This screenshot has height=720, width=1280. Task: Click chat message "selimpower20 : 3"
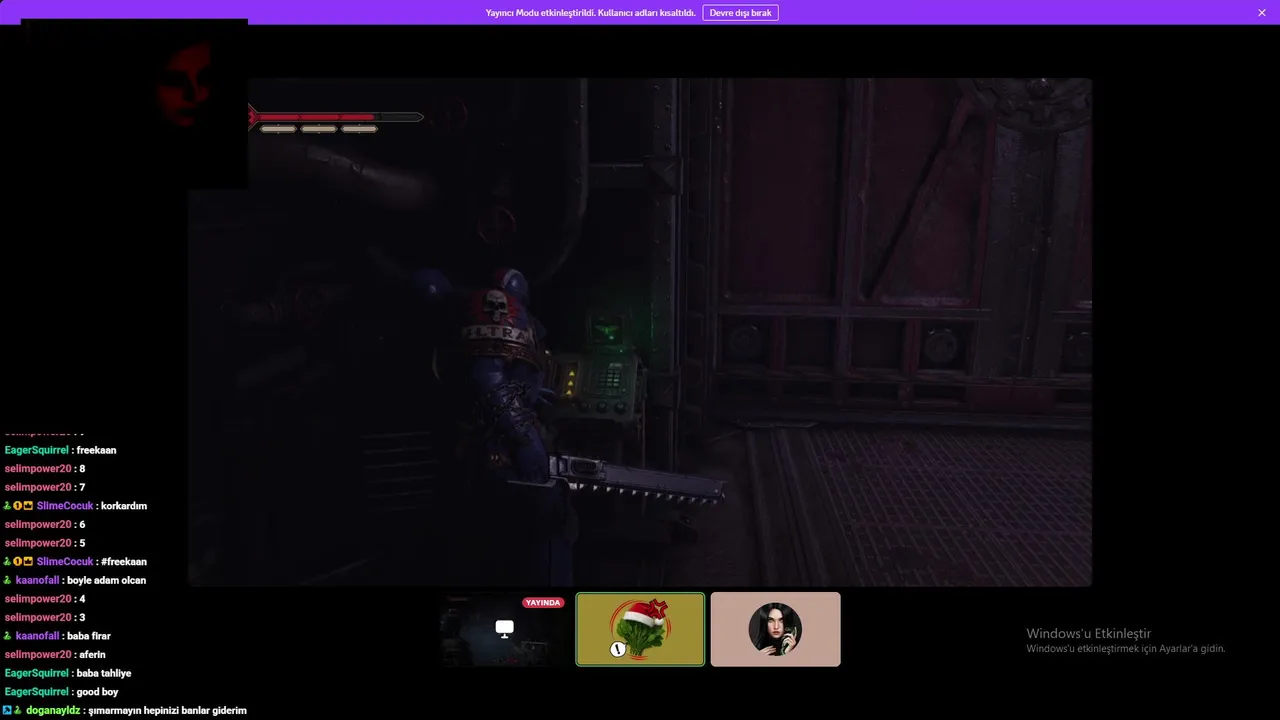(45, 618)
